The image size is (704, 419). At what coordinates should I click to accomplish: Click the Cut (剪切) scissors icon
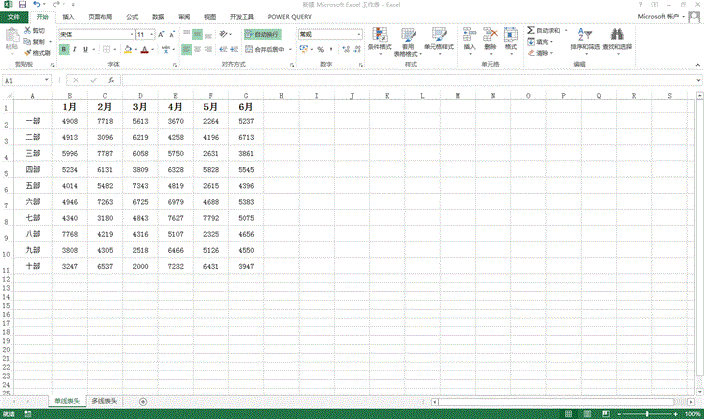[x=29, y=32]
